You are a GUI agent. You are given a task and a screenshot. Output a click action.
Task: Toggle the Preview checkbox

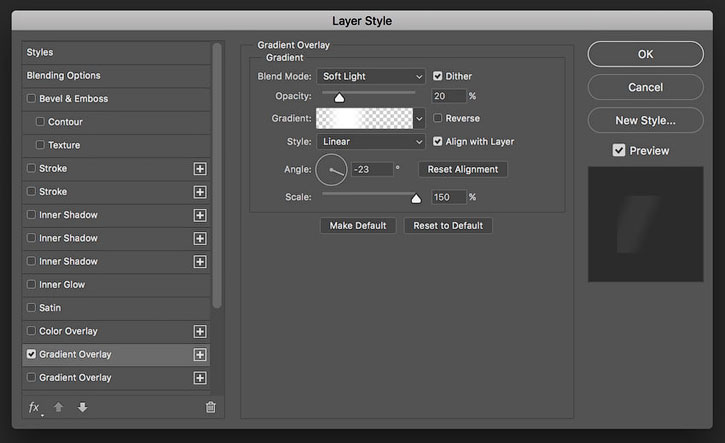click(619, 150)
